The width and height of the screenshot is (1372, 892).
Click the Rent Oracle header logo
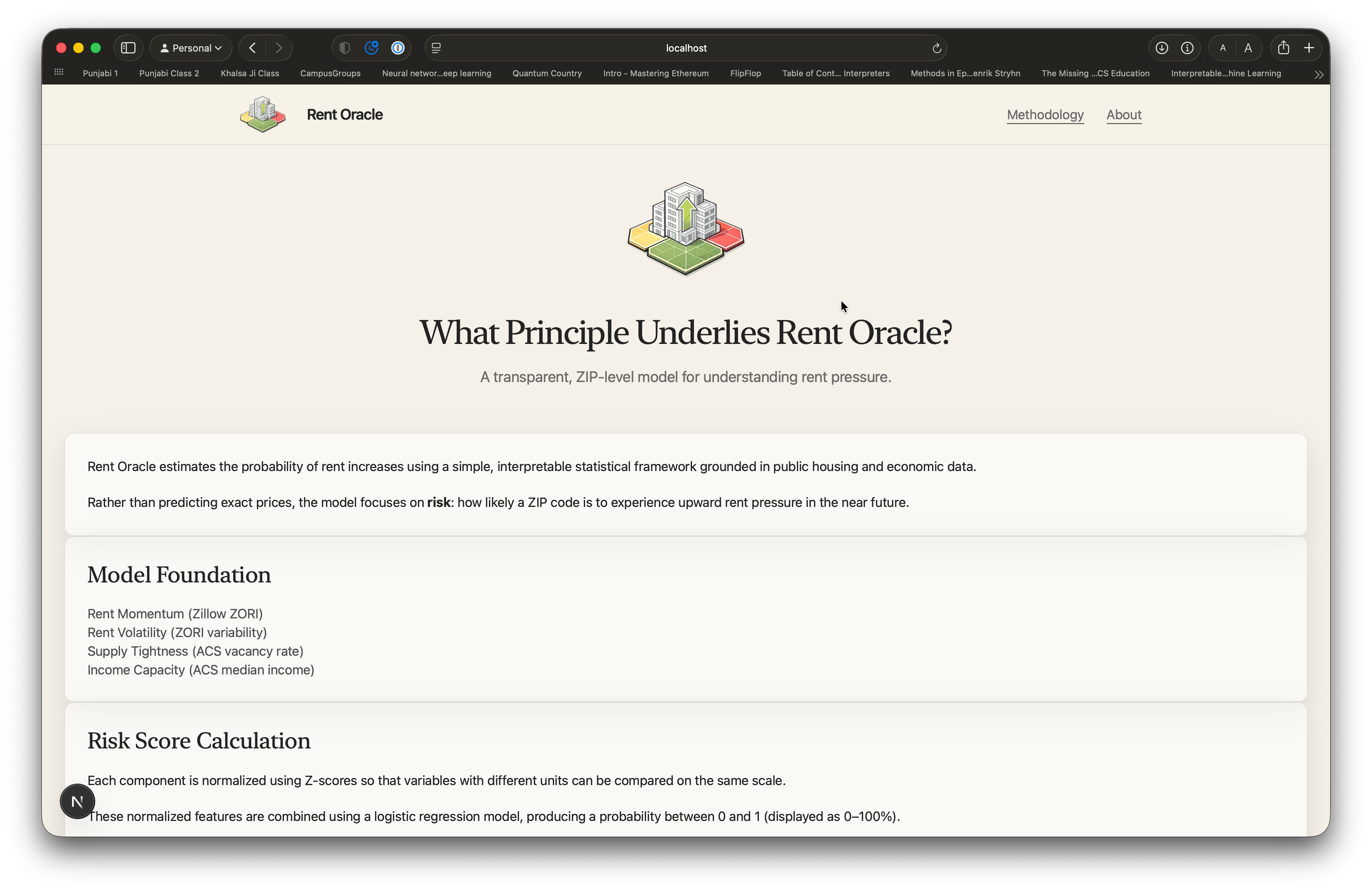coord(263,114)
